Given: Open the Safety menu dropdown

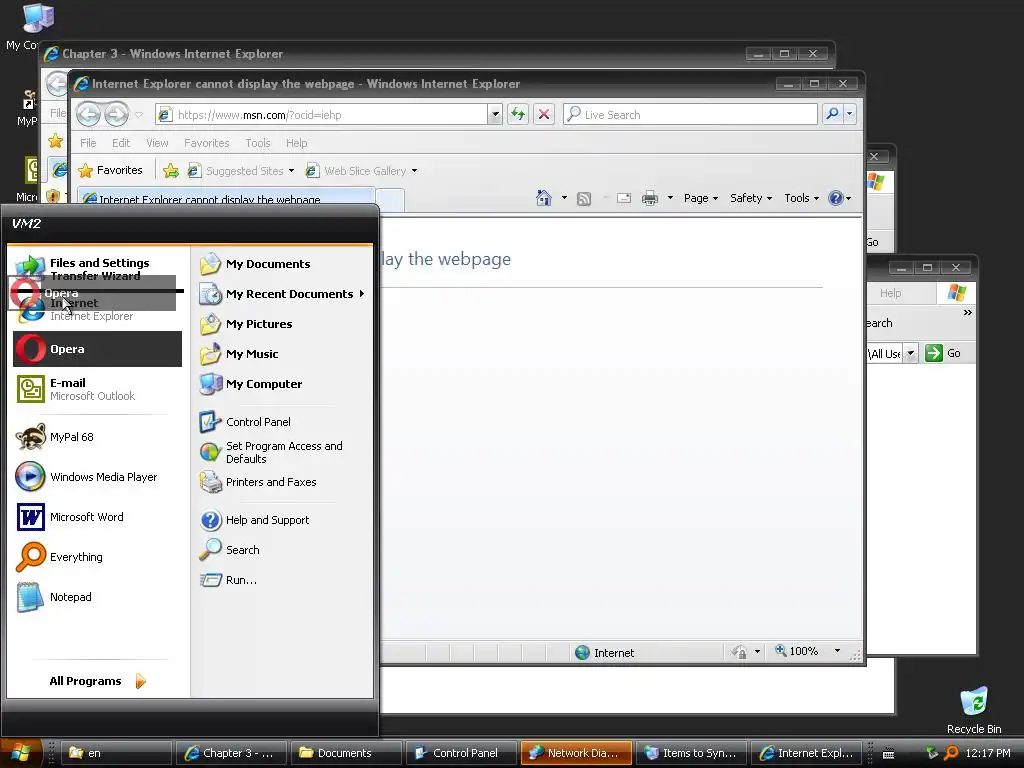Looking at the screenshot, I should 751,198.
